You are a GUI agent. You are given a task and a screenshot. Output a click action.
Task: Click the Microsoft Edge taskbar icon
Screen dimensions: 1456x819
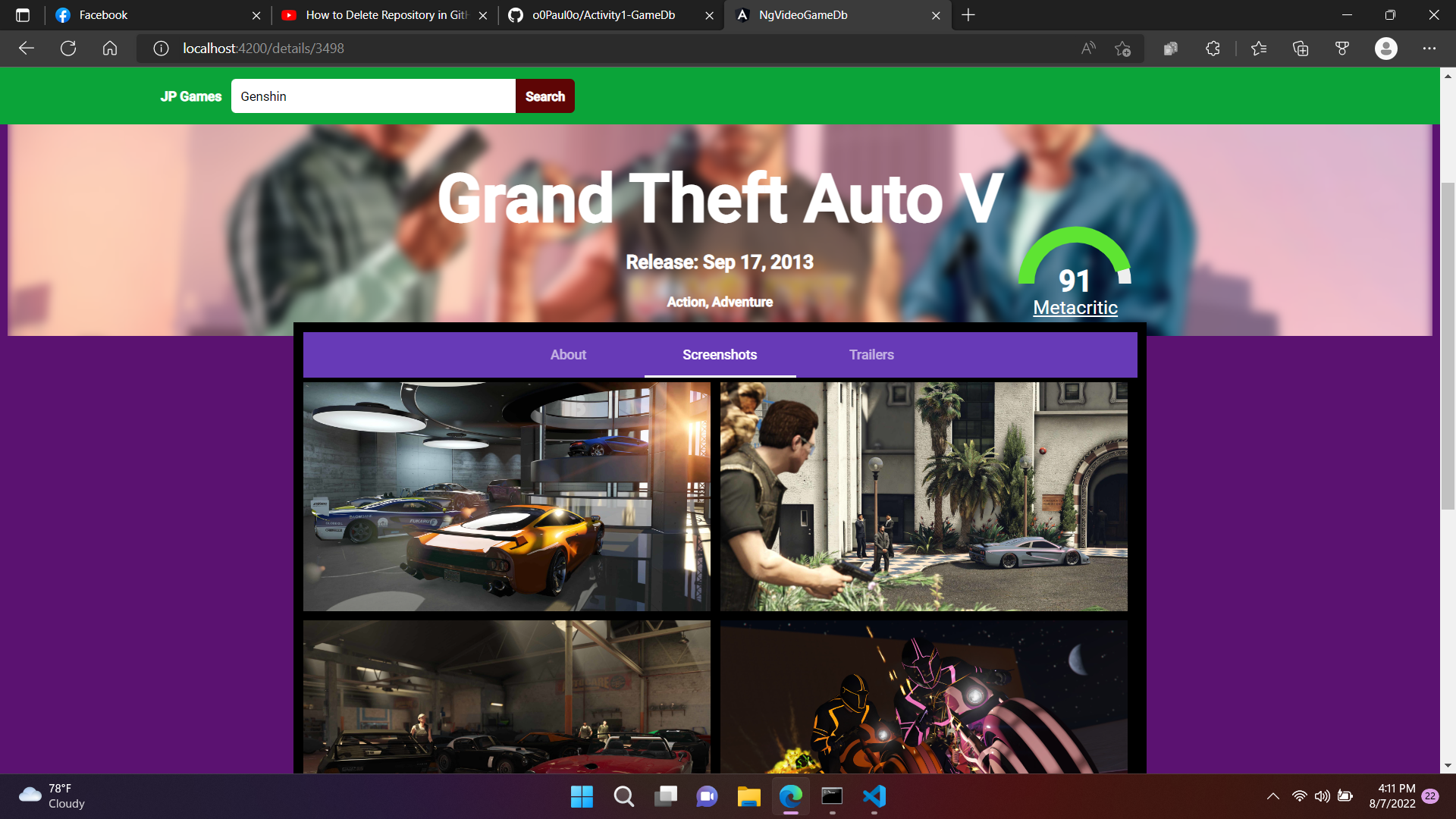click(790, 796)
